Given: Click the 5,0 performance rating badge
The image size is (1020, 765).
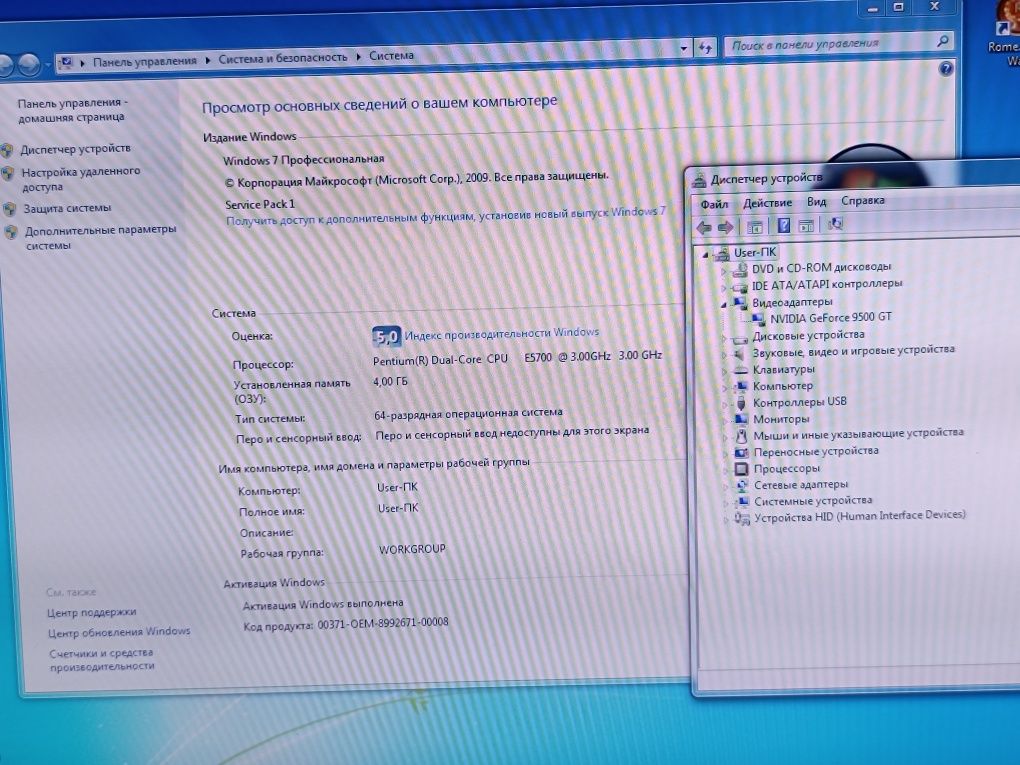Looking at the screenshot, I should point(386,337).
